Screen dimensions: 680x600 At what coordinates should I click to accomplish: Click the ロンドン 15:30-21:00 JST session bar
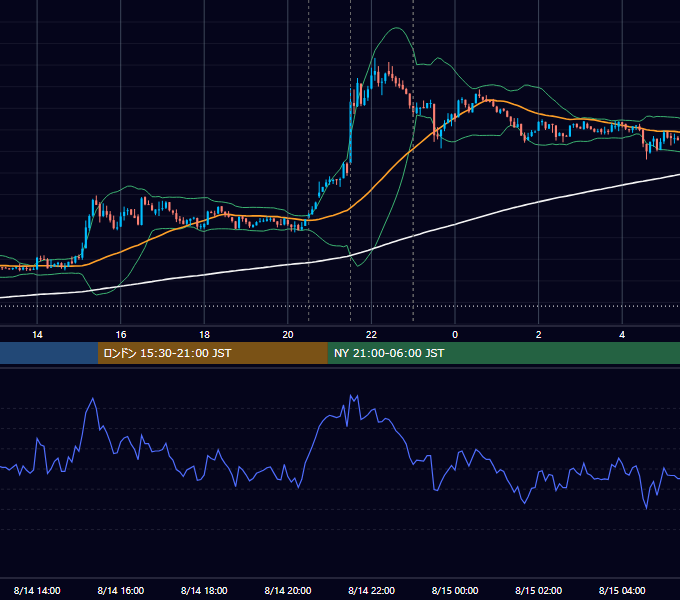(212, 353)
